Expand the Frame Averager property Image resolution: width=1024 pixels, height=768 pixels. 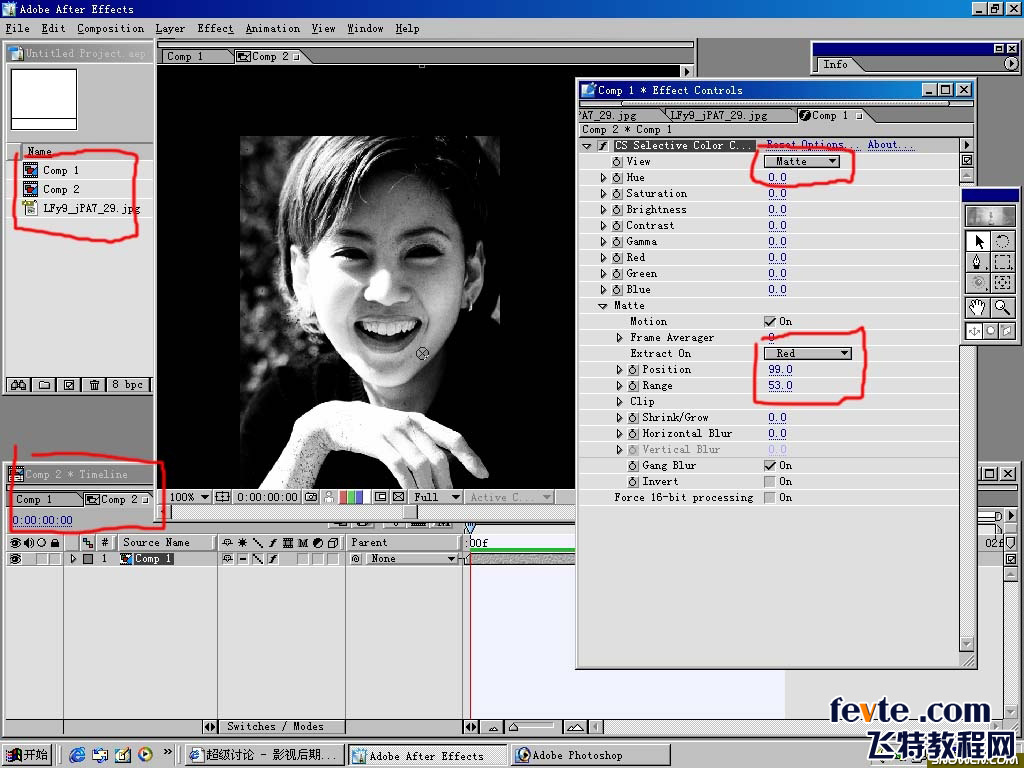coord(619,338)
